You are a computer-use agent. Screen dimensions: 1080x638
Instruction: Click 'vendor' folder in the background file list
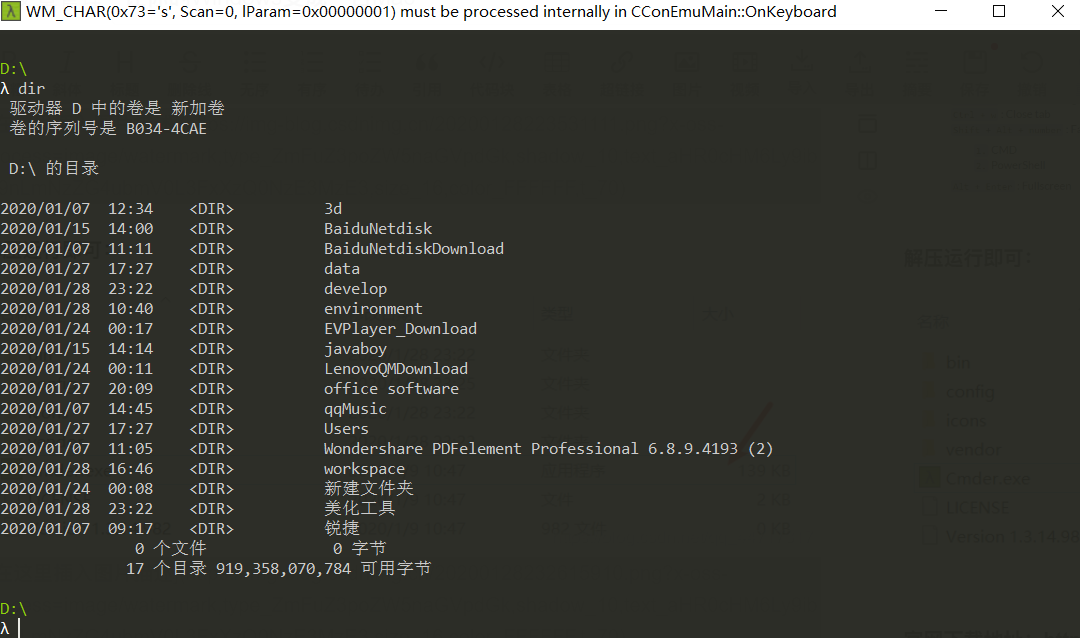(x=973, y=449)
